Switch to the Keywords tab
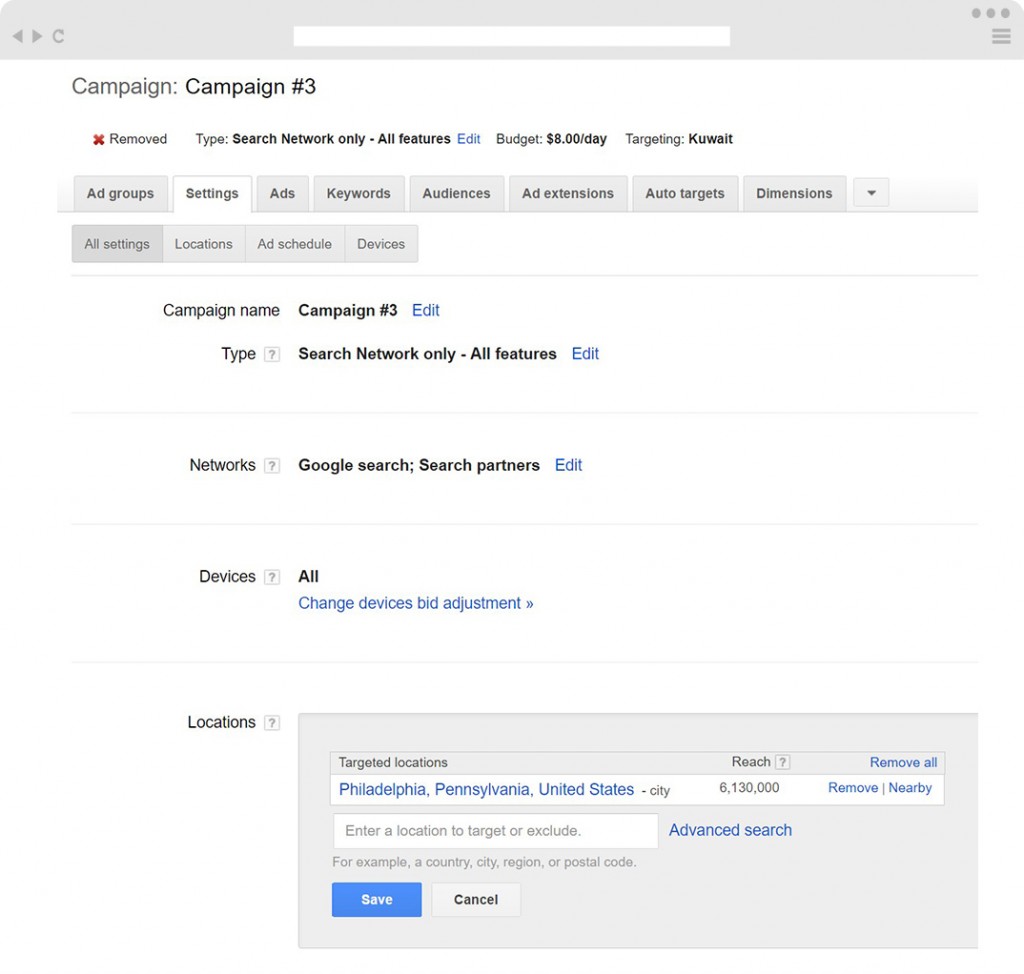The width and height of the screenshot is (1024, 974). [x=358, y=193]
